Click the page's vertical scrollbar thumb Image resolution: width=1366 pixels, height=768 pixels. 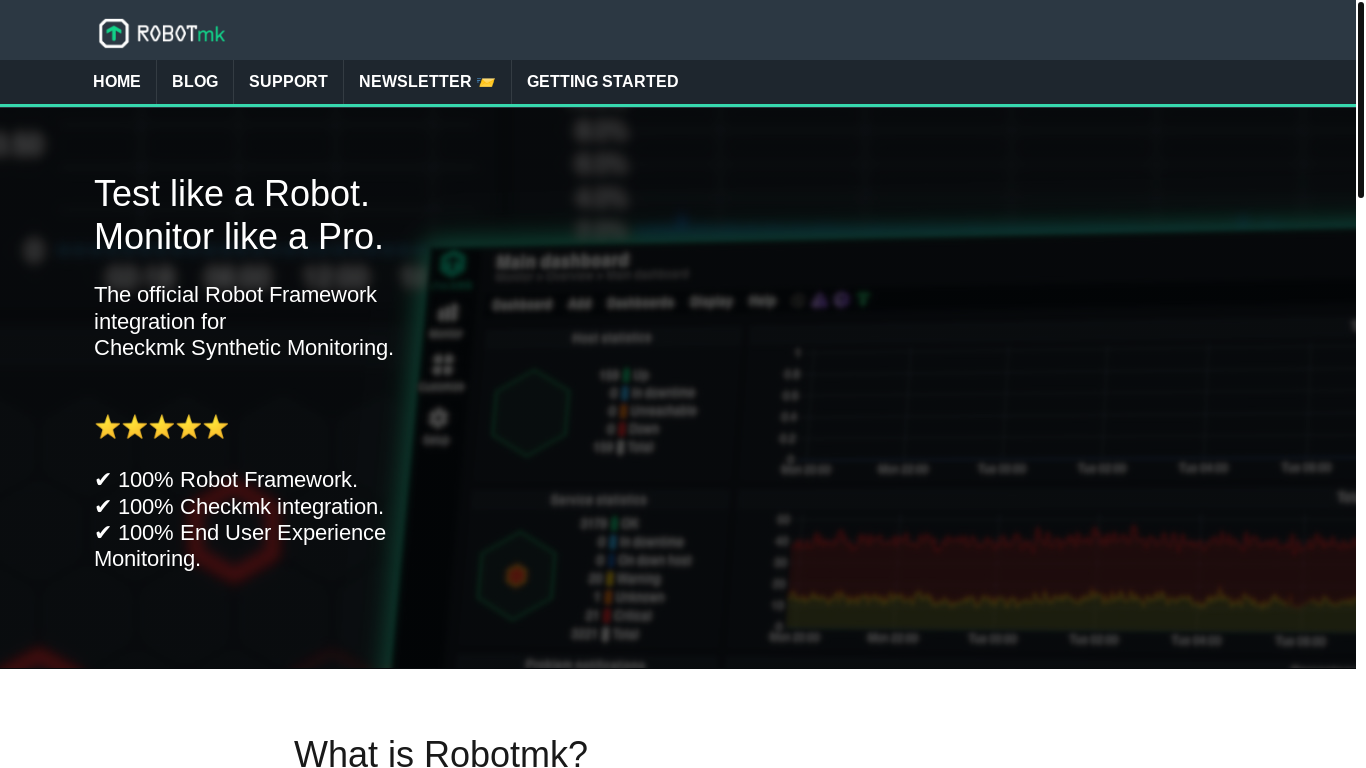1361,100
